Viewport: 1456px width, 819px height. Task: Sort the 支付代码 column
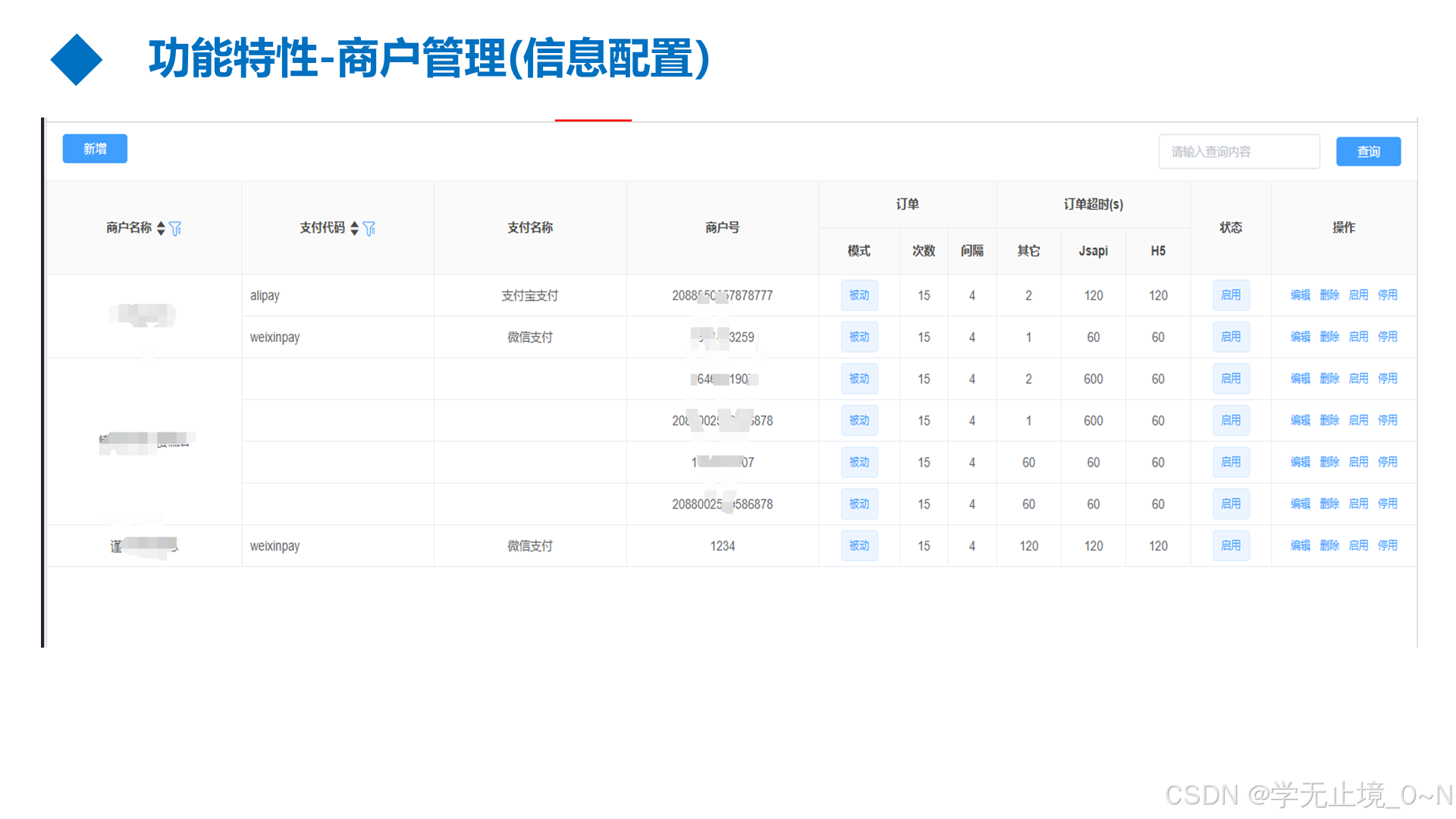354,227
